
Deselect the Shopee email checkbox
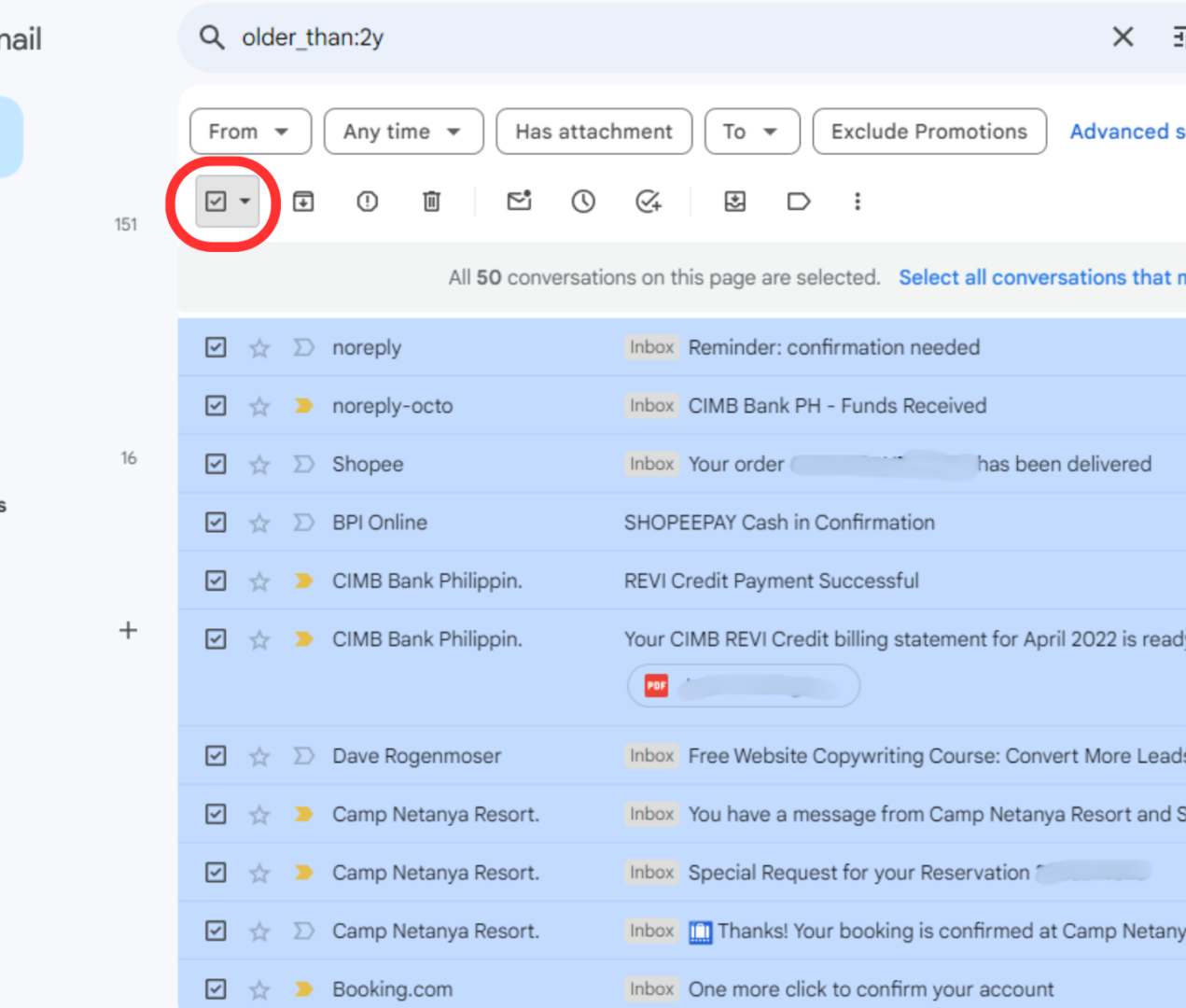(x=215, y=463)
